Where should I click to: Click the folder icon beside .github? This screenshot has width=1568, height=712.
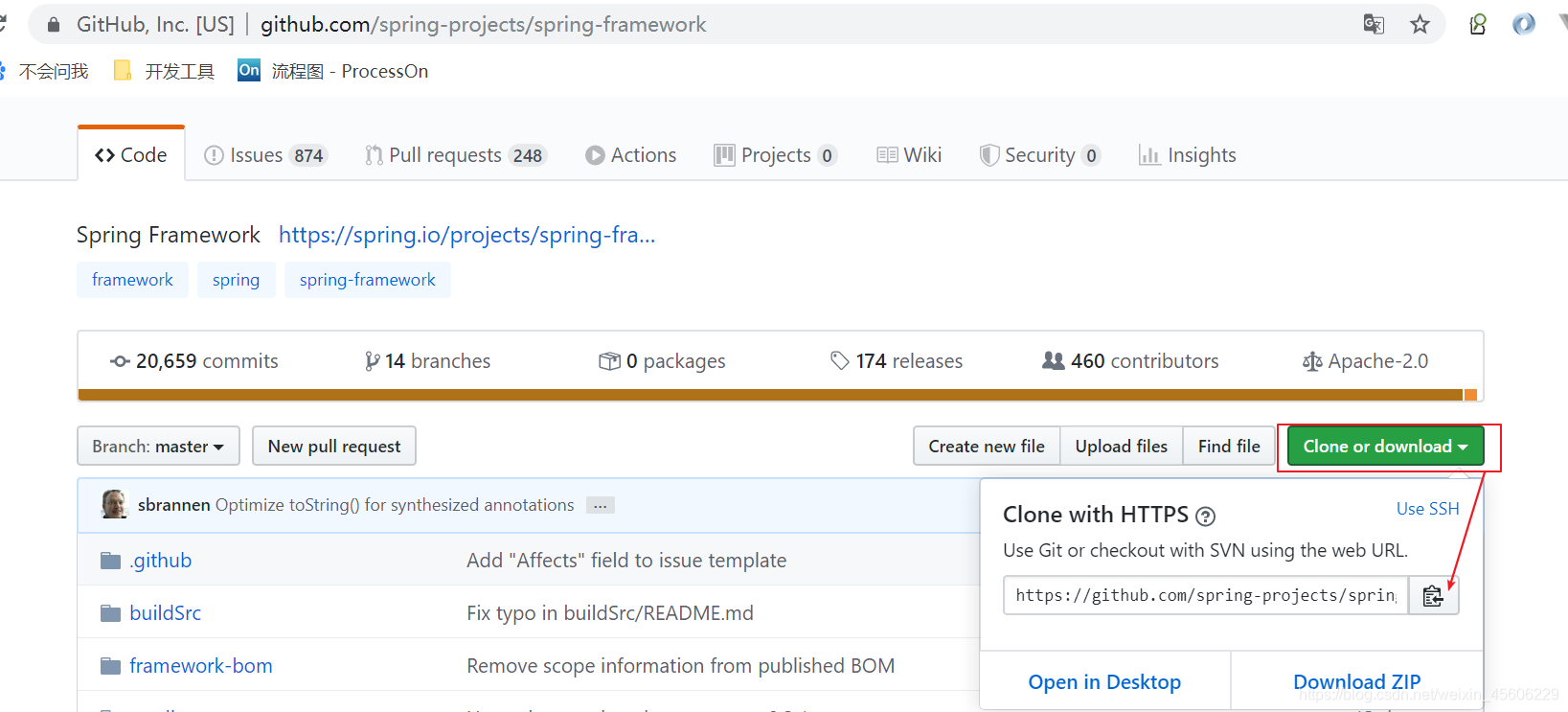click(111, 561)
